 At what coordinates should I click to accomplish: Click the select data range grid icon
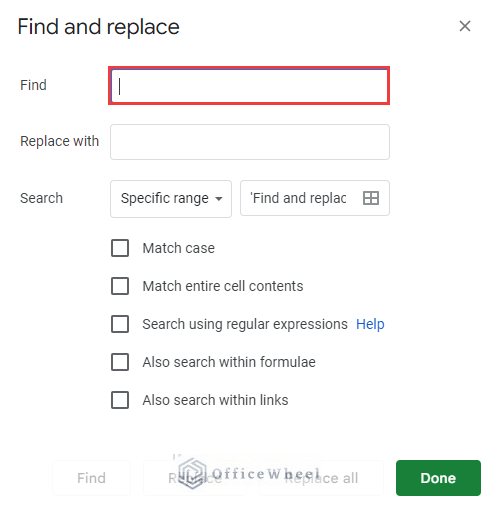371,198
